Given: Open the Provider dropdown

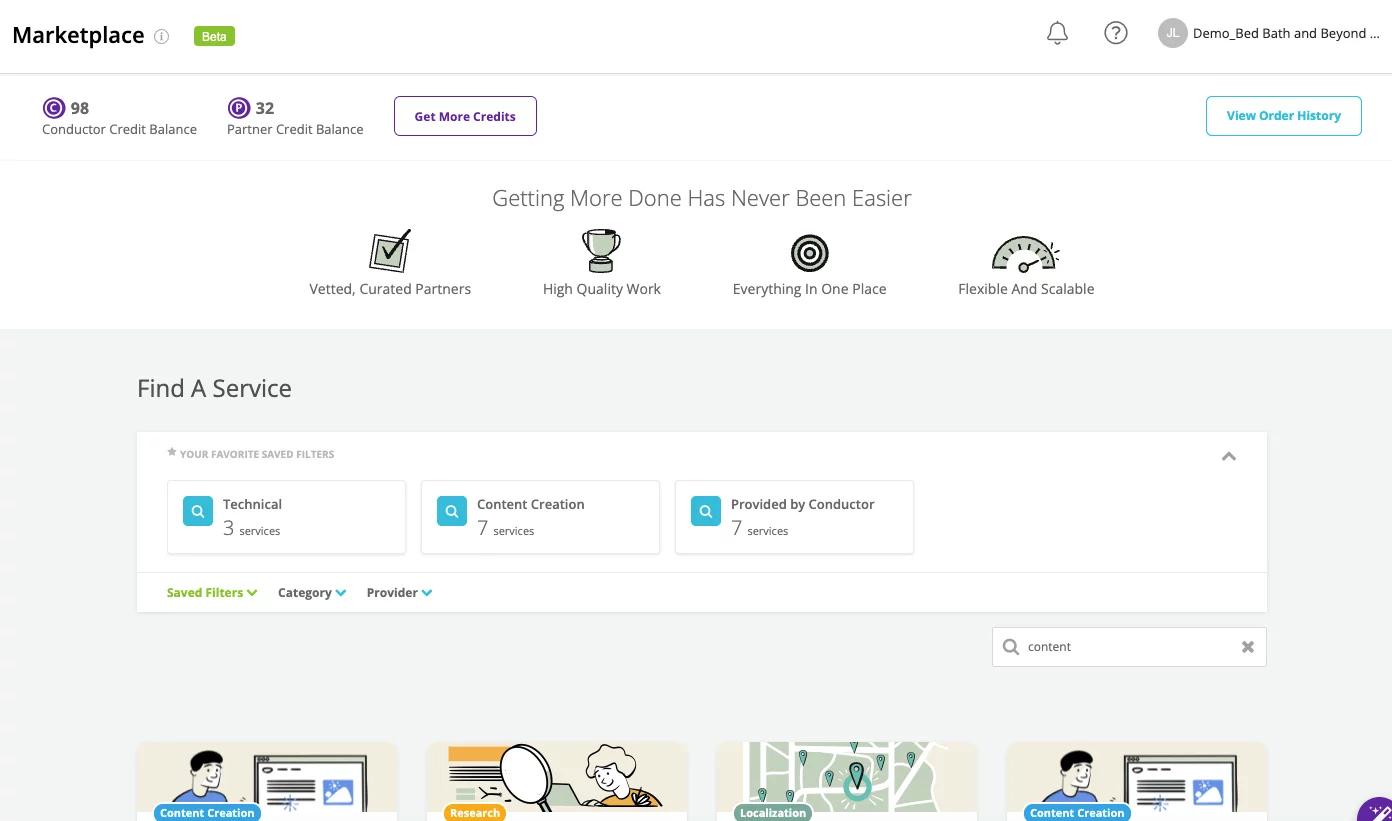Looking at the screenshot, I should click(x=399, y=593).
